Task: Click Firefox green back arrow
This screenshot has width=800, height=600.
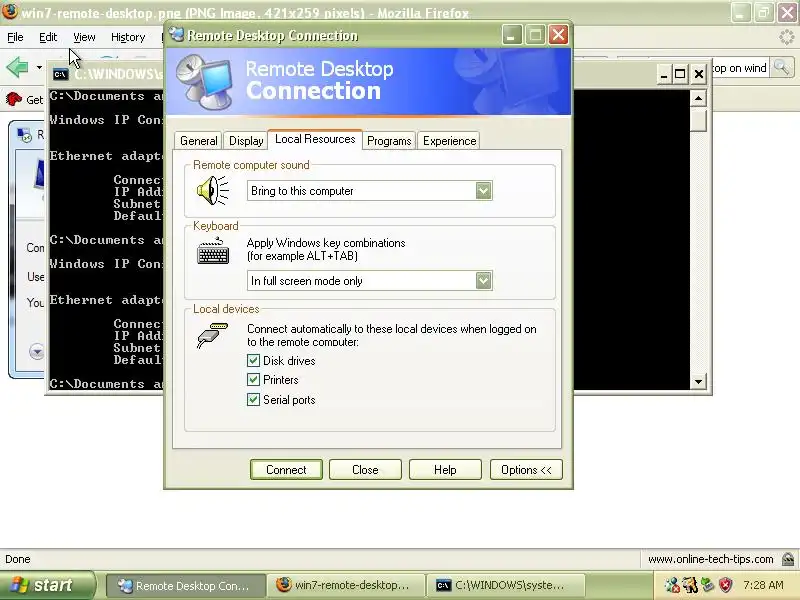Action: pos(17,67)
